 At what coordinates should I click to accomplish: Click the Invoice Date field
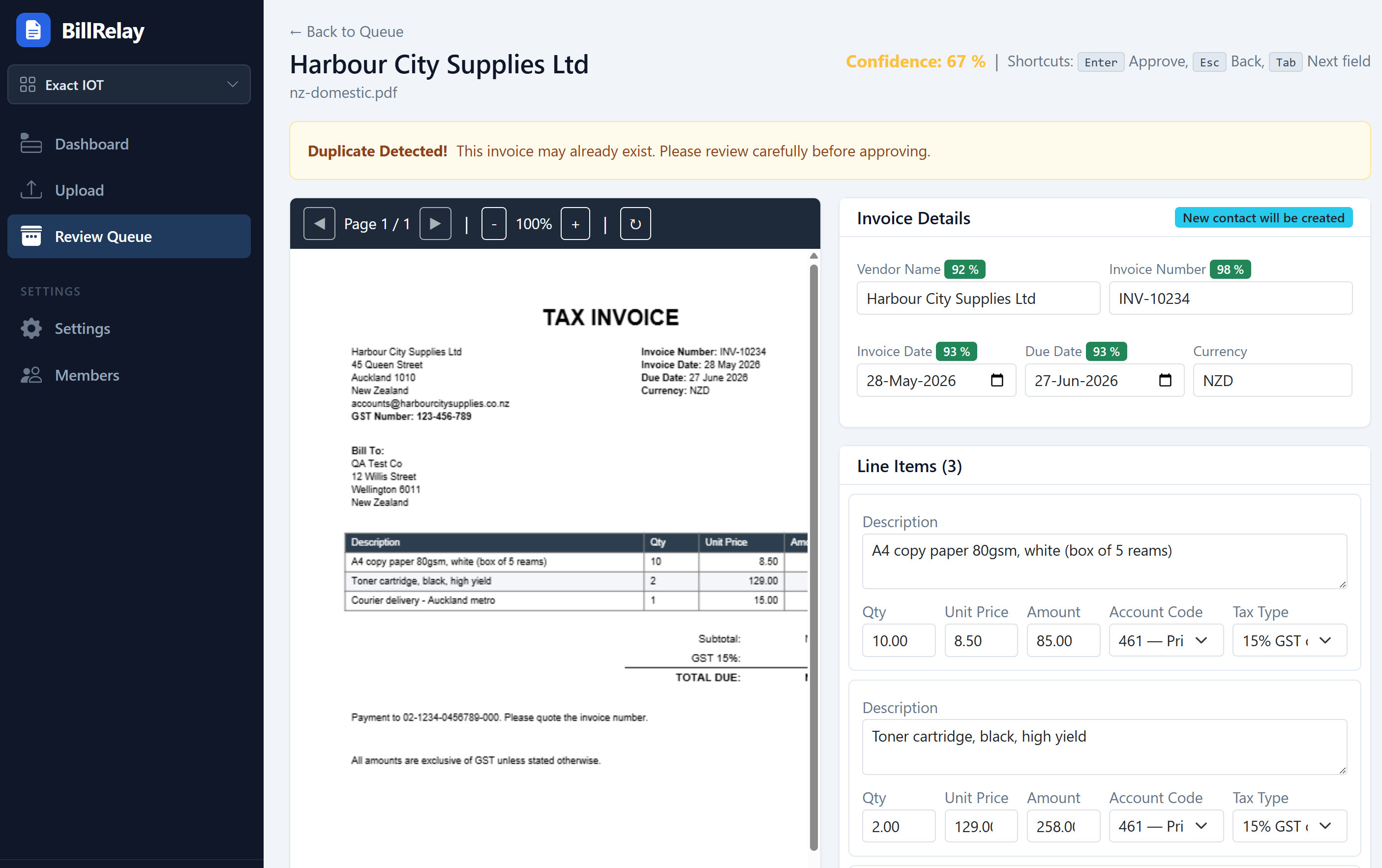tap(936, 380)
